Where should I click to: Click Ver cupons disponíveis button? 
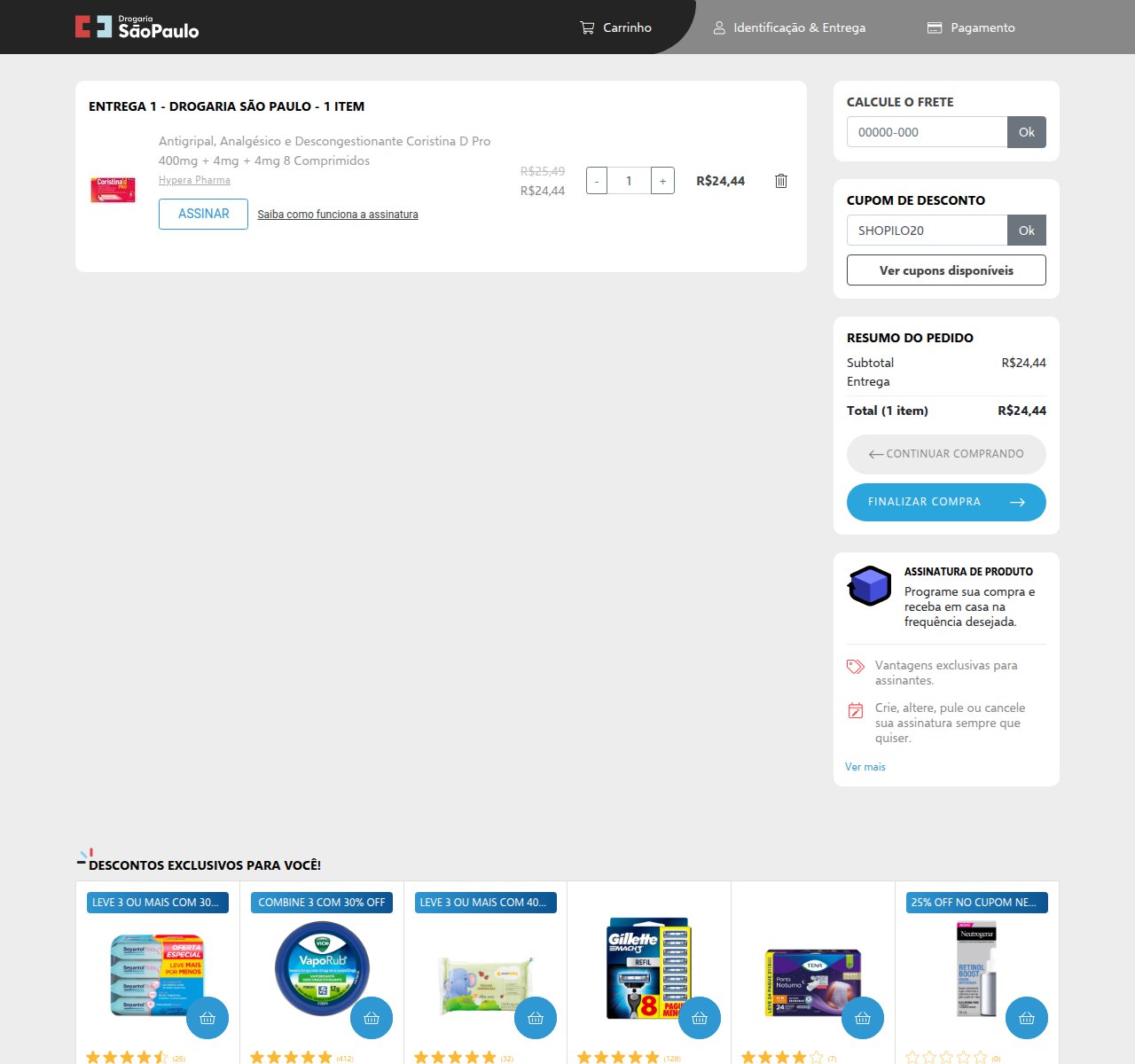pyautogui.click(x=946, y=270)
